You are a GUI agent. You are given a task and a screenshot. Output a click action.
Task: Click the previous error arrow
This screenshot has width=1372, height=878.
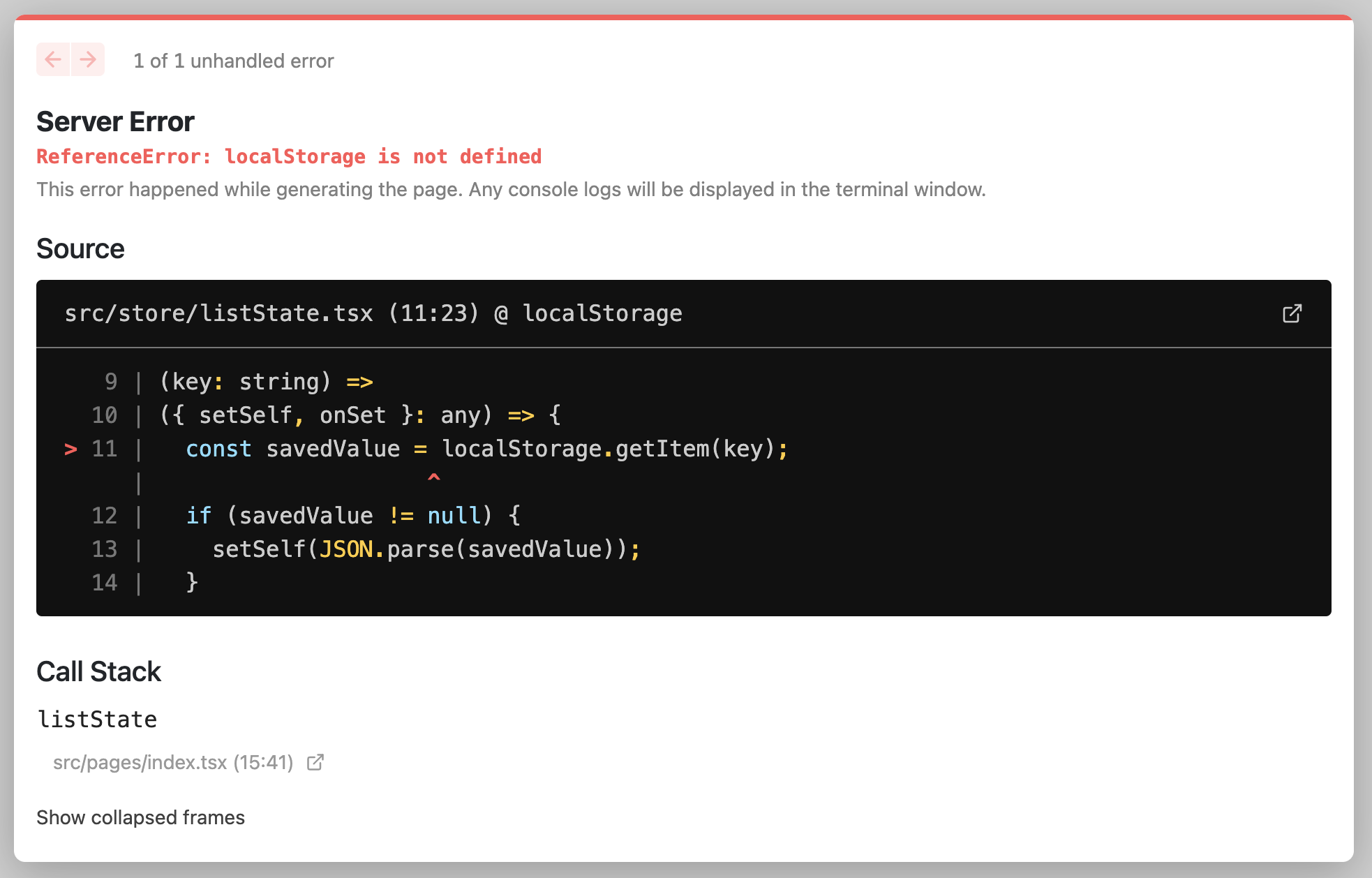[53, 60]
